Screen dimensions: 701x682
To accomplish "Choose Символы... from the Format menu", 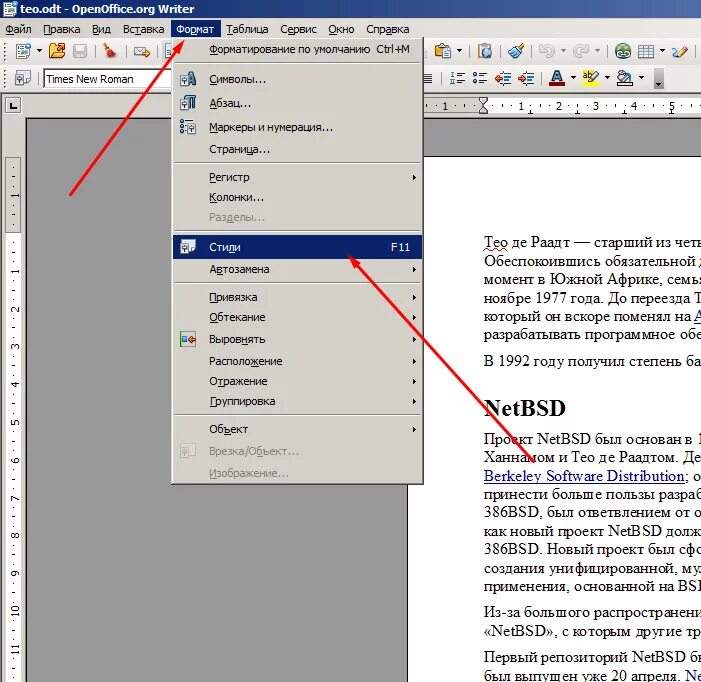I will click(297, 80).
